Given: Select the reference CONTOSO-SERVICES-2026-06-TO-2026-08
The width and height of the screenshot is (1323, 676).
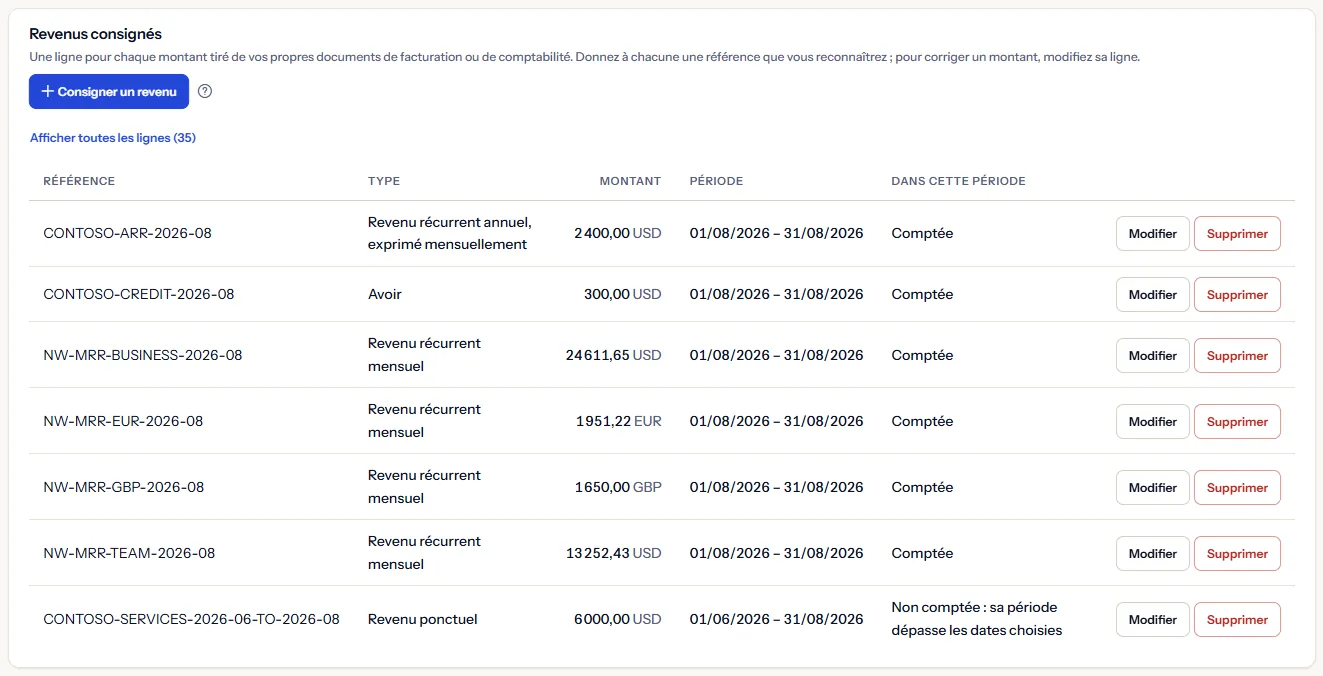Looking at the screenshot, I should click(192, 619).
